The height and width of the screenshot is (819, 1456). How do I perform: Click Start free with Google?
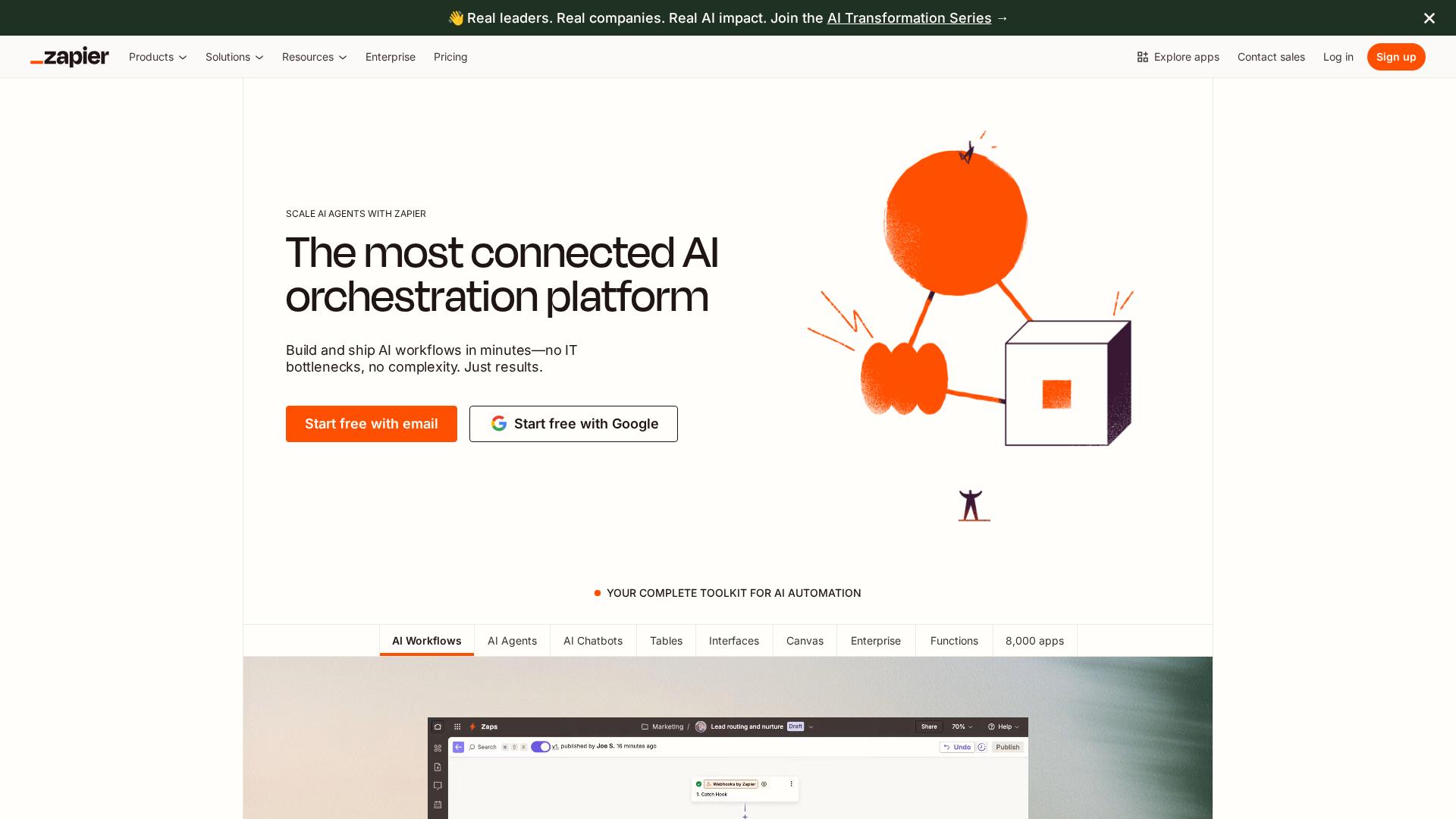573,424
